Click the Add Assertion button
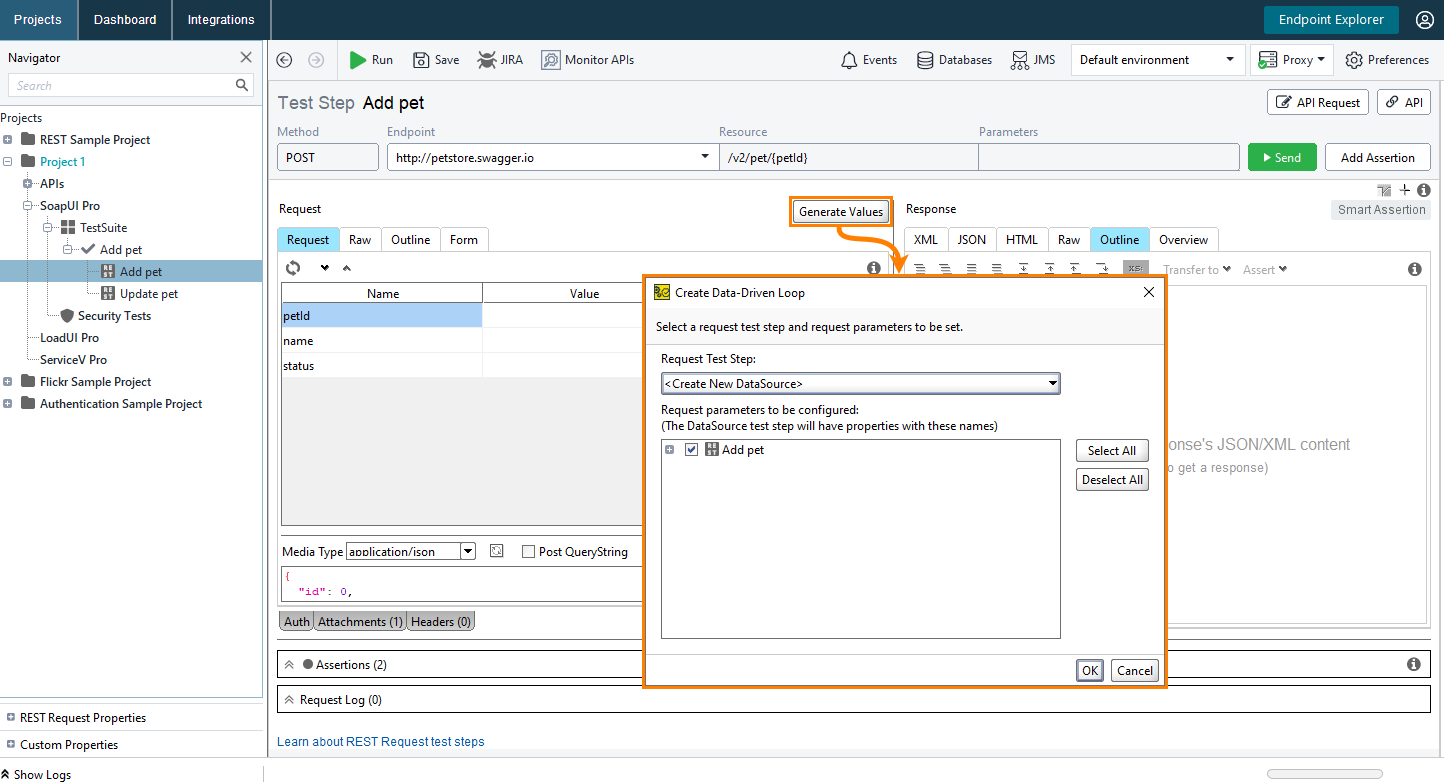1444x784 pixels. [1378, 158]
